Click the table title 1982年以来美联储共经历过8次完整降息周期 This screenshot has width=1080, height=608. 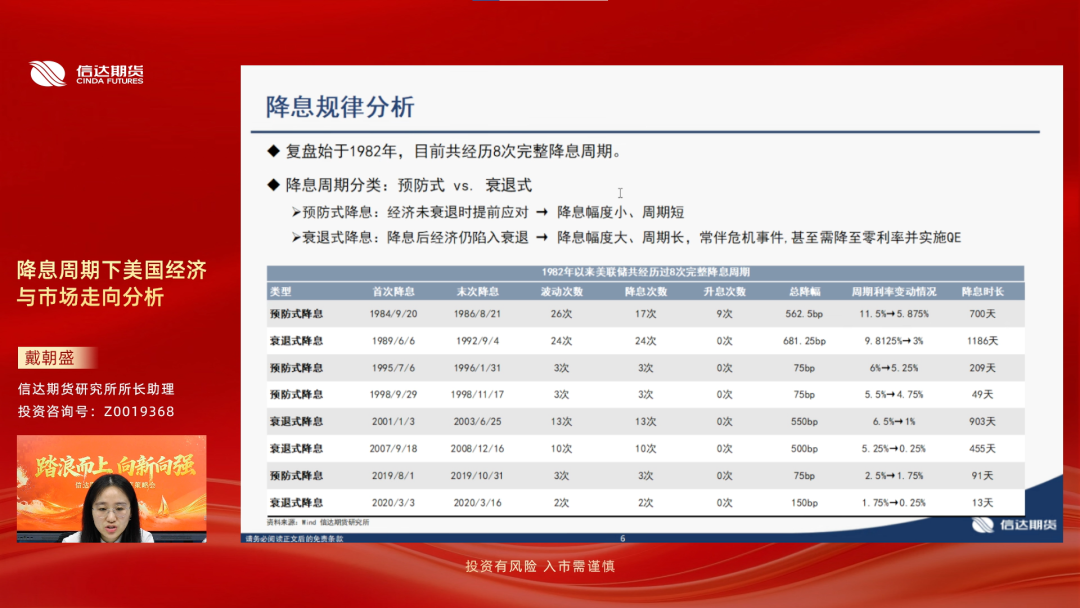[645, 272]
